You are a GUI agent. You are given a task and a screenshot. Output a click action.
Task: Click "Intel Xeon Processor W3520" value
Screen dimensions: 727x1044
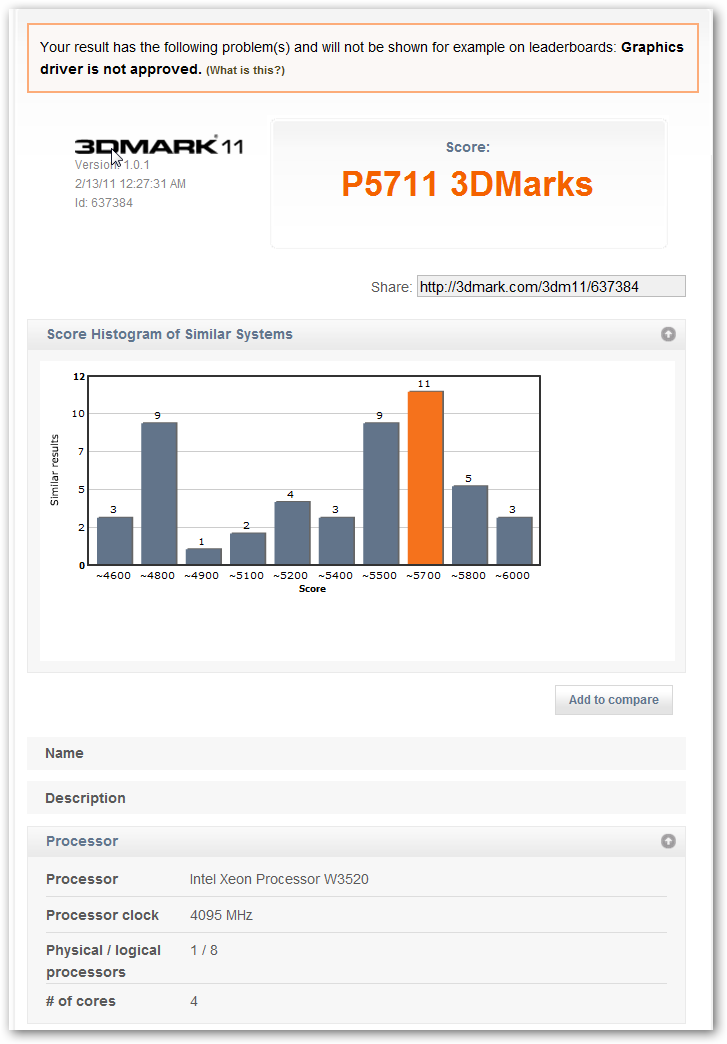279,879
